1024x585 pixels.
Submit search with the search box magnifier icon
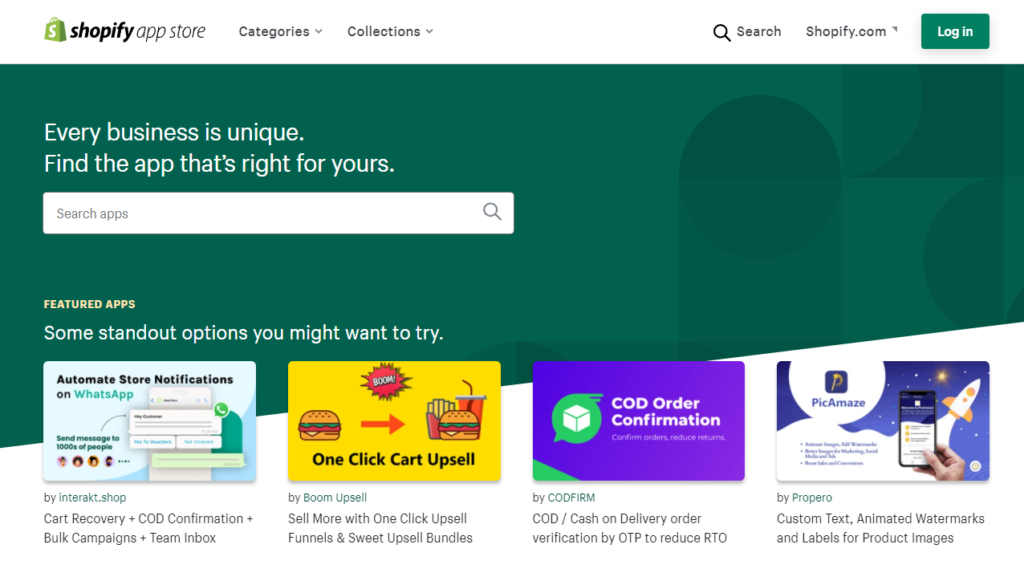[x=492, y=212]
